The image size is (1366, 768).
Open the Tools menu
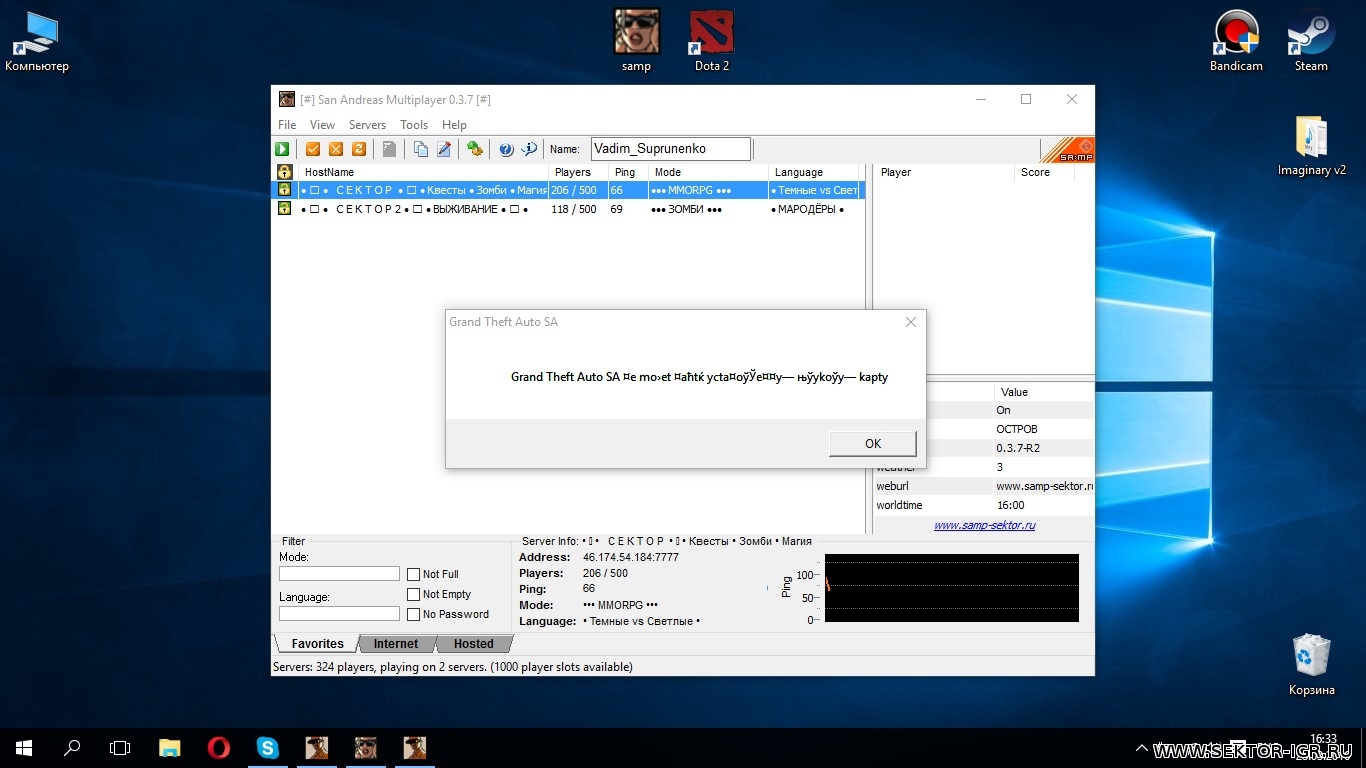point(414,125)
